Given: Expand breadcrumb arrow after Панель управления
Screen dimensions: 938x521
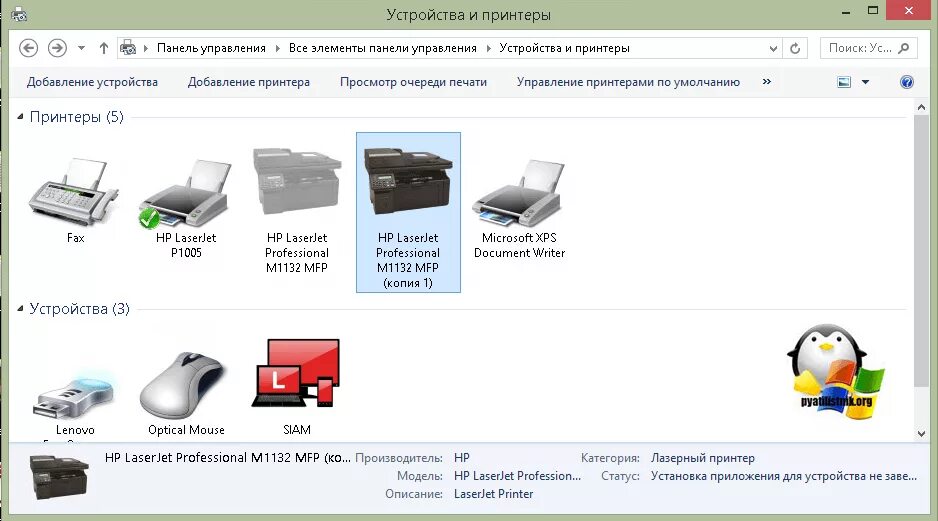Looking at the screenshot, I should [278, 48].
